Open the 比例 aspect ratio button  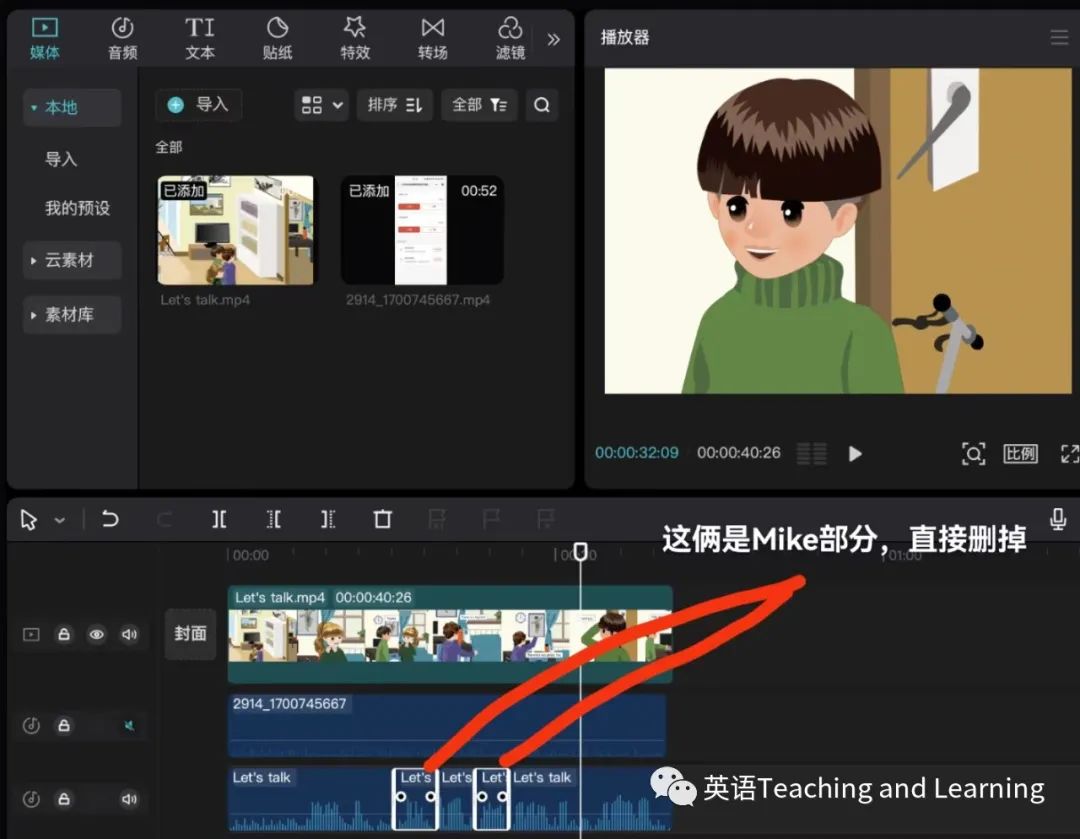pos(1020,453)
